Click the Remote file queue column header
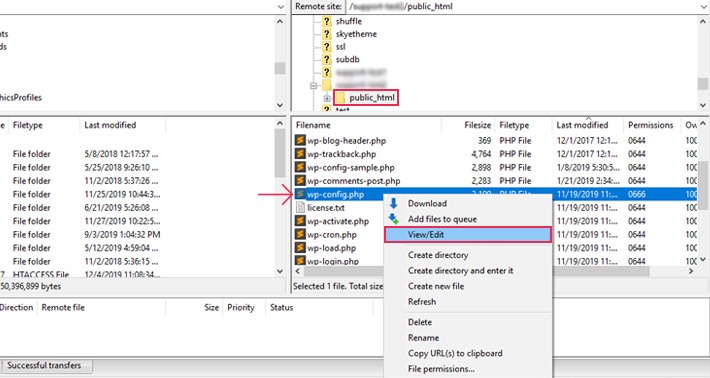 pyautogui.click(x=63, y=307)
